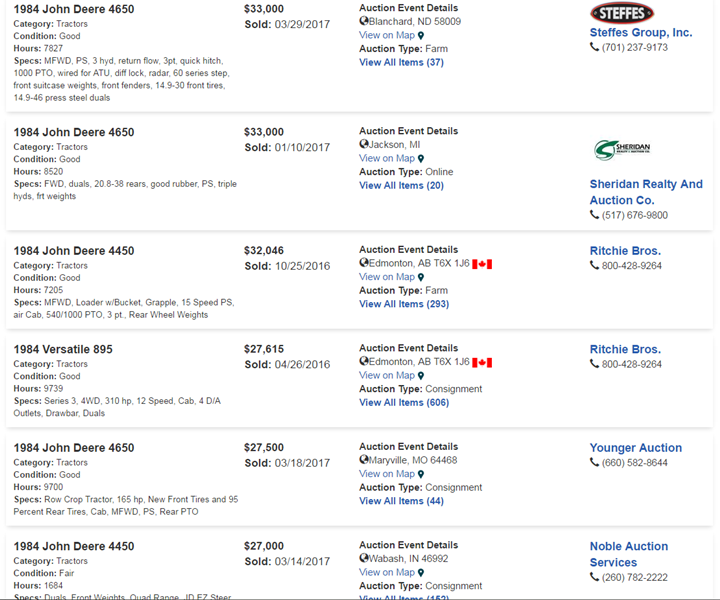Image resolution: width=720 pixels, height=600 pixels.
Task: Open Steffes Group, Inc. auctioneer link
Action: [641, 33]
